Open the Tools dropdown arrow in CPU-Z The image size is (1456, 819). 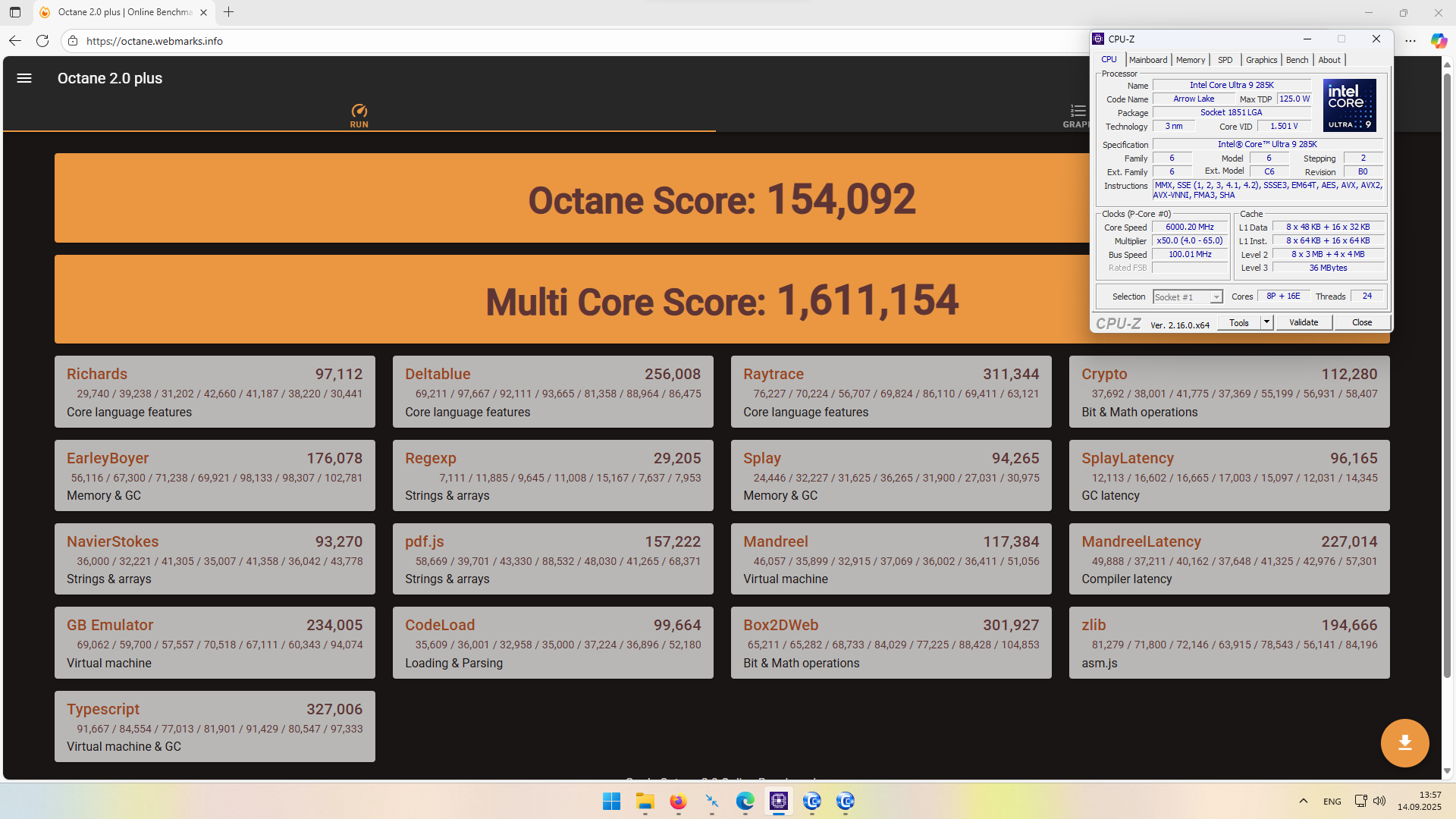[1266, 322]
